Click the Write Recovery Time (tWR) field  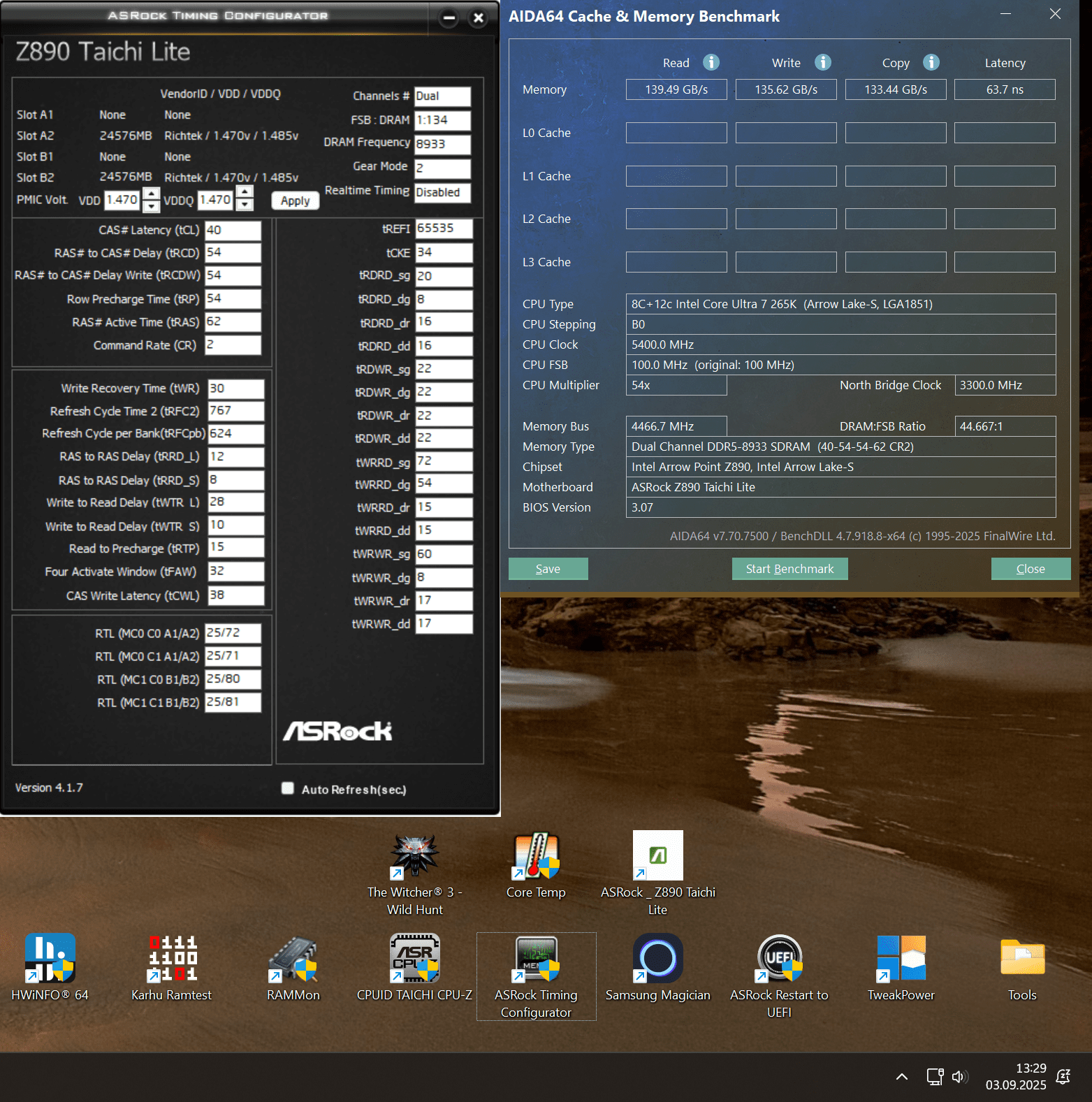point(236,389)
